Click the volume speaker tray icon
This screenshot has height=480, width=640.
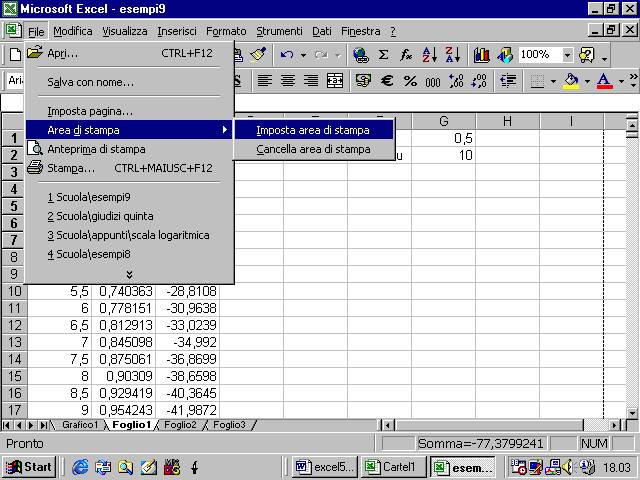pyautogui.click(x=567, y=467)
